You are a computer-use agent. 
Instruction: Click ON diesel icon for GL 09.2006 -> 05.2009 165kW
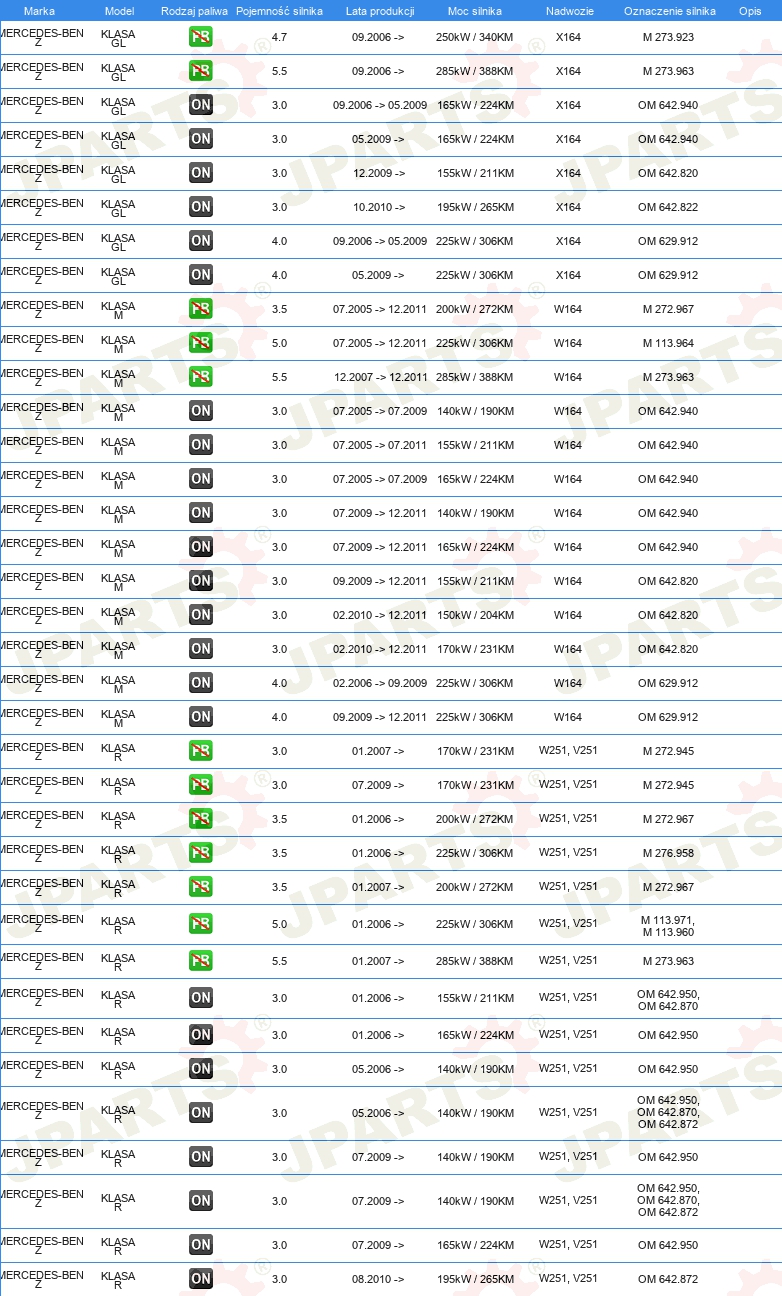(x=201, y=105)
